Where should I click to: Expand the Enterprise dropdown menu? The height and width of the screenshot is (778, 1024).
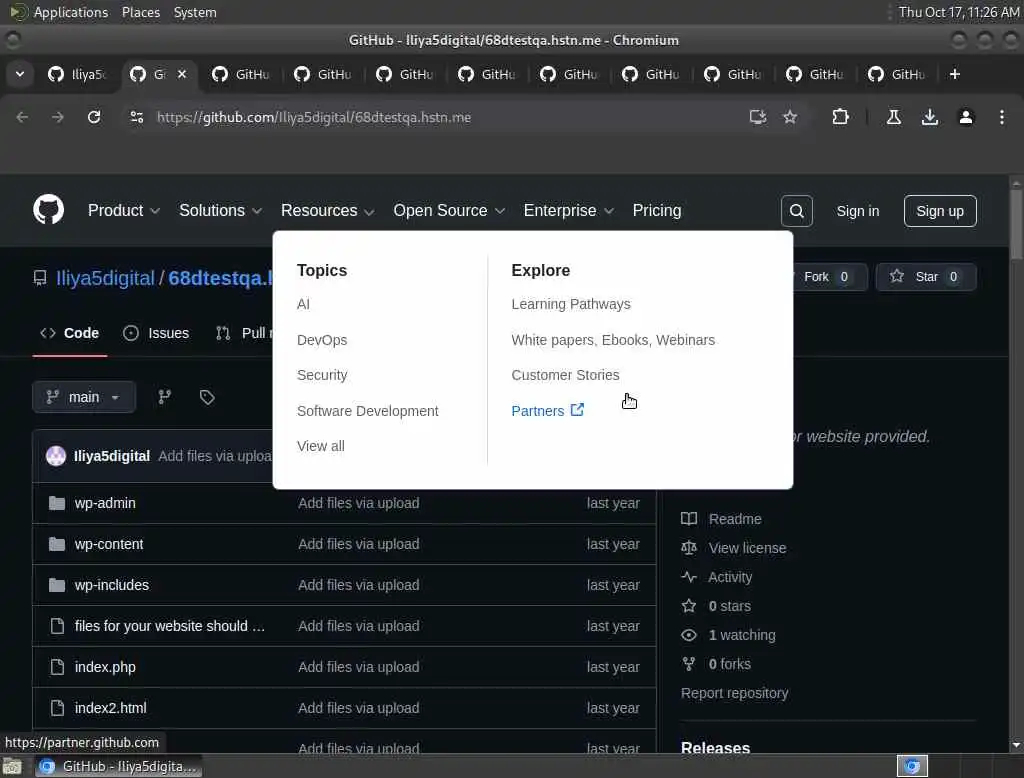[568, 210]
